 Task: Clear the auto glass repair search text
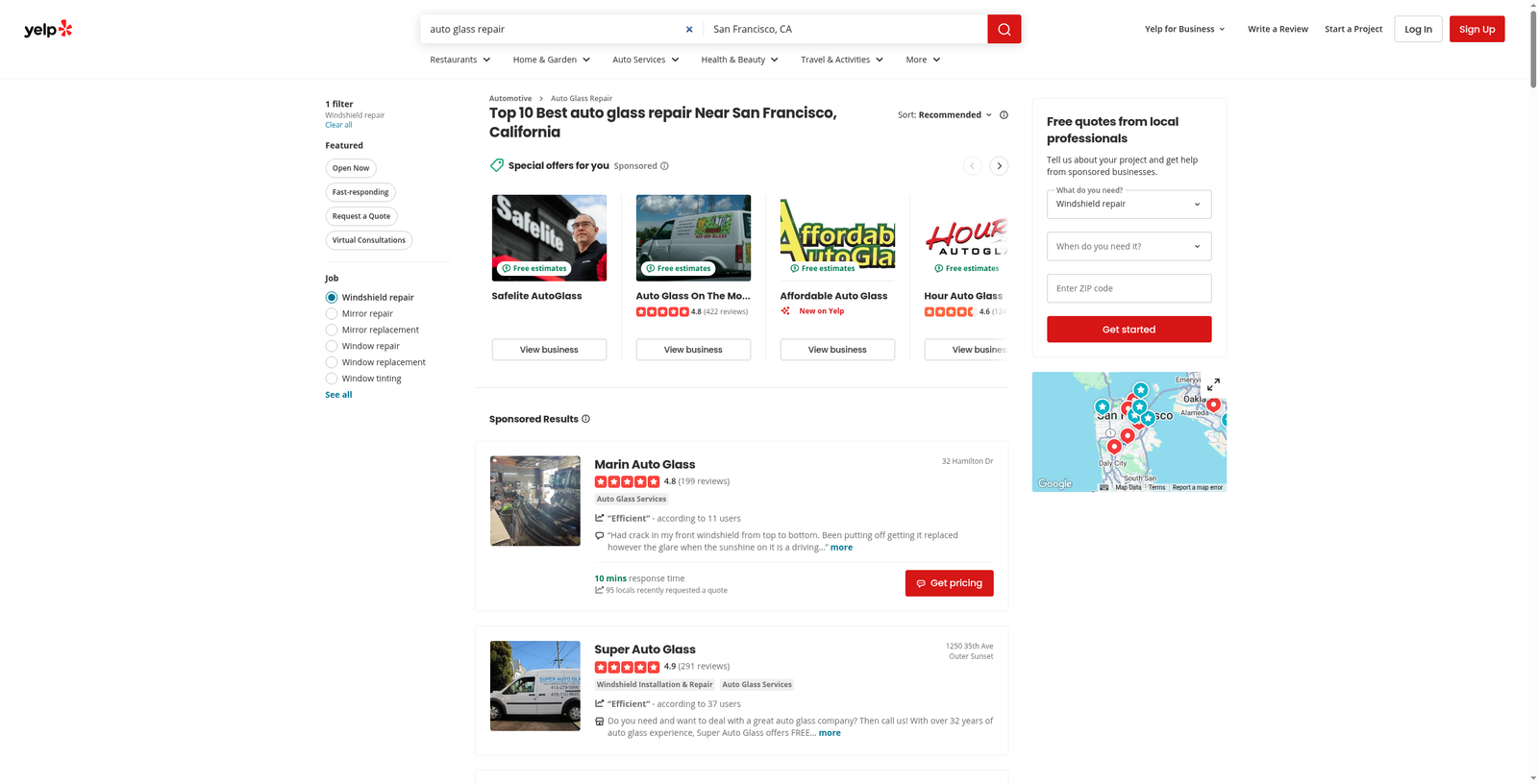[x=689, y=29]
